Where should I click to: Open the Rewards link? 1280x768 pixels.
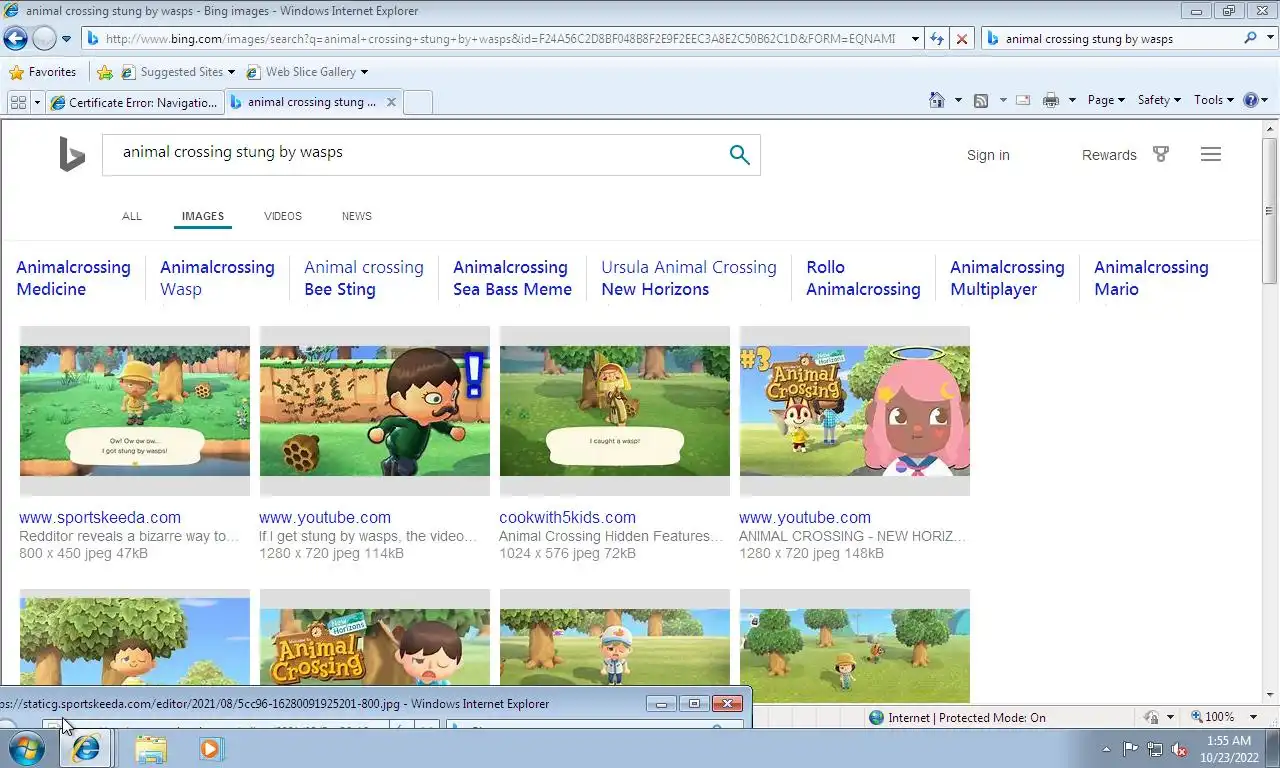click(x=1109, y=155)
